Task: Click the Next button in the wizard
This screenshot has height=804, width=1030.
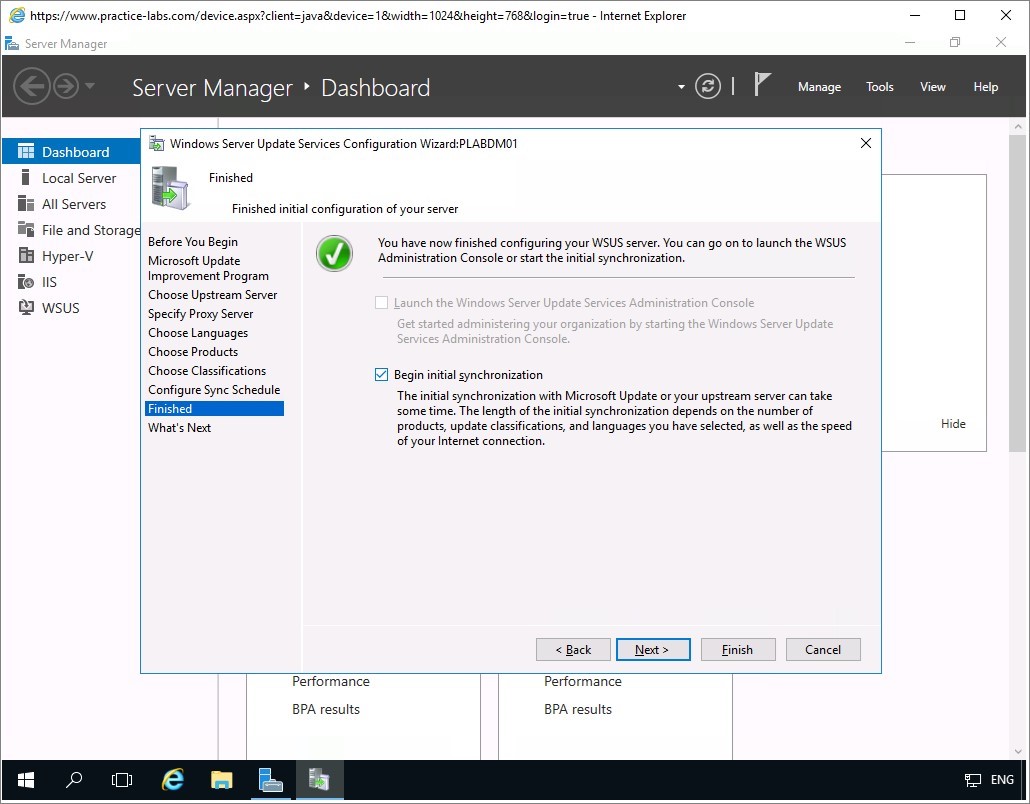Action: pos(653,650)
